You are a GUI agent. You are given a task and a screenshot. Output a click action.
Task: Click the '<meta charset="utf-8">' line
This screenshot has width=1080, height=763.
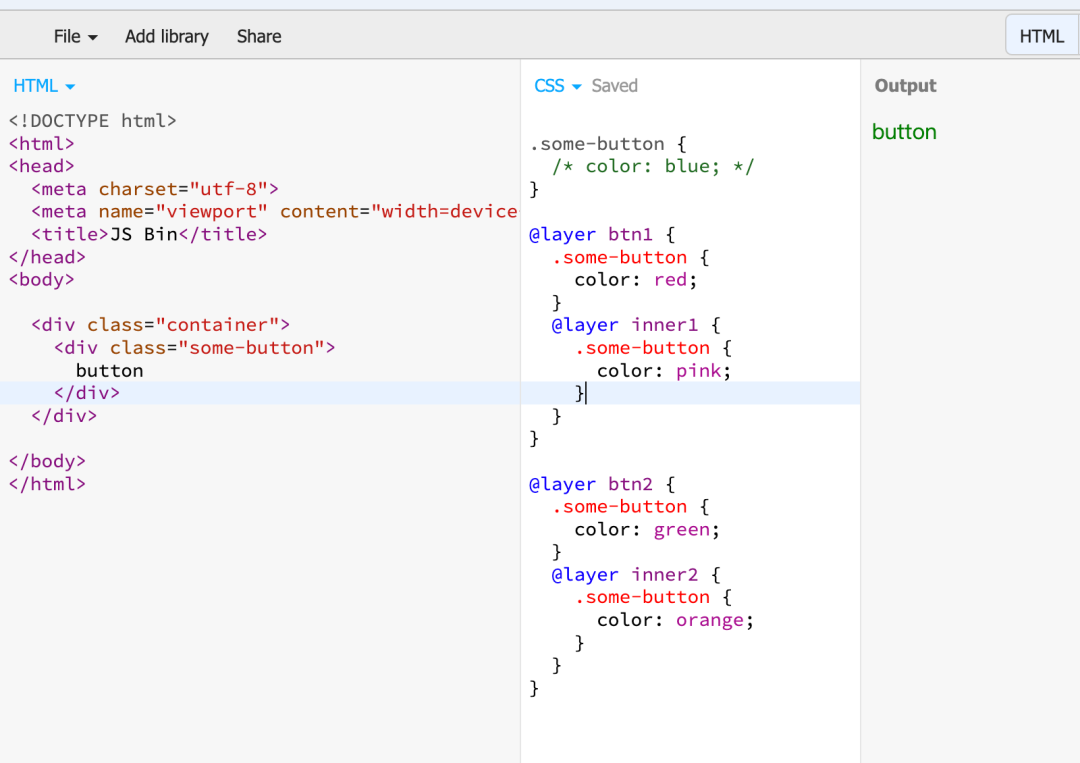pos(155,189)
